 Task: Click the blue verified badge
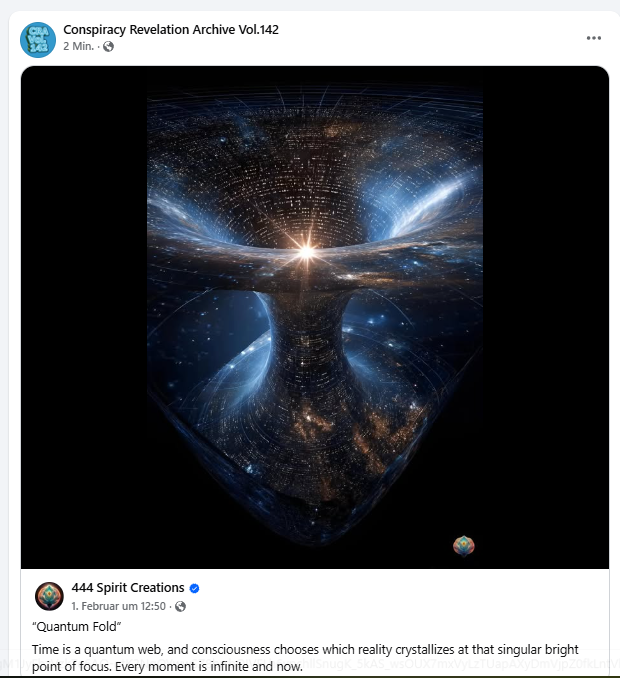tap(195, 588)
